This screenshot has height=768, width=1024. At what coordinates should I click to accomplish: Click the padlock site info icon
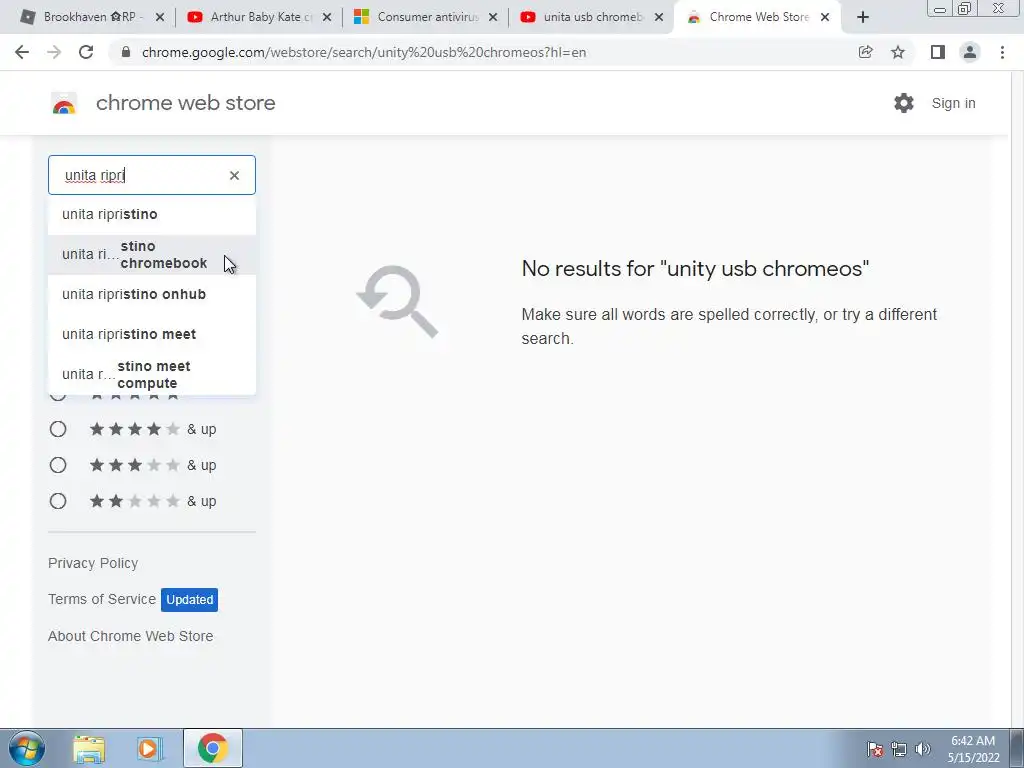[x=126, y=52]
